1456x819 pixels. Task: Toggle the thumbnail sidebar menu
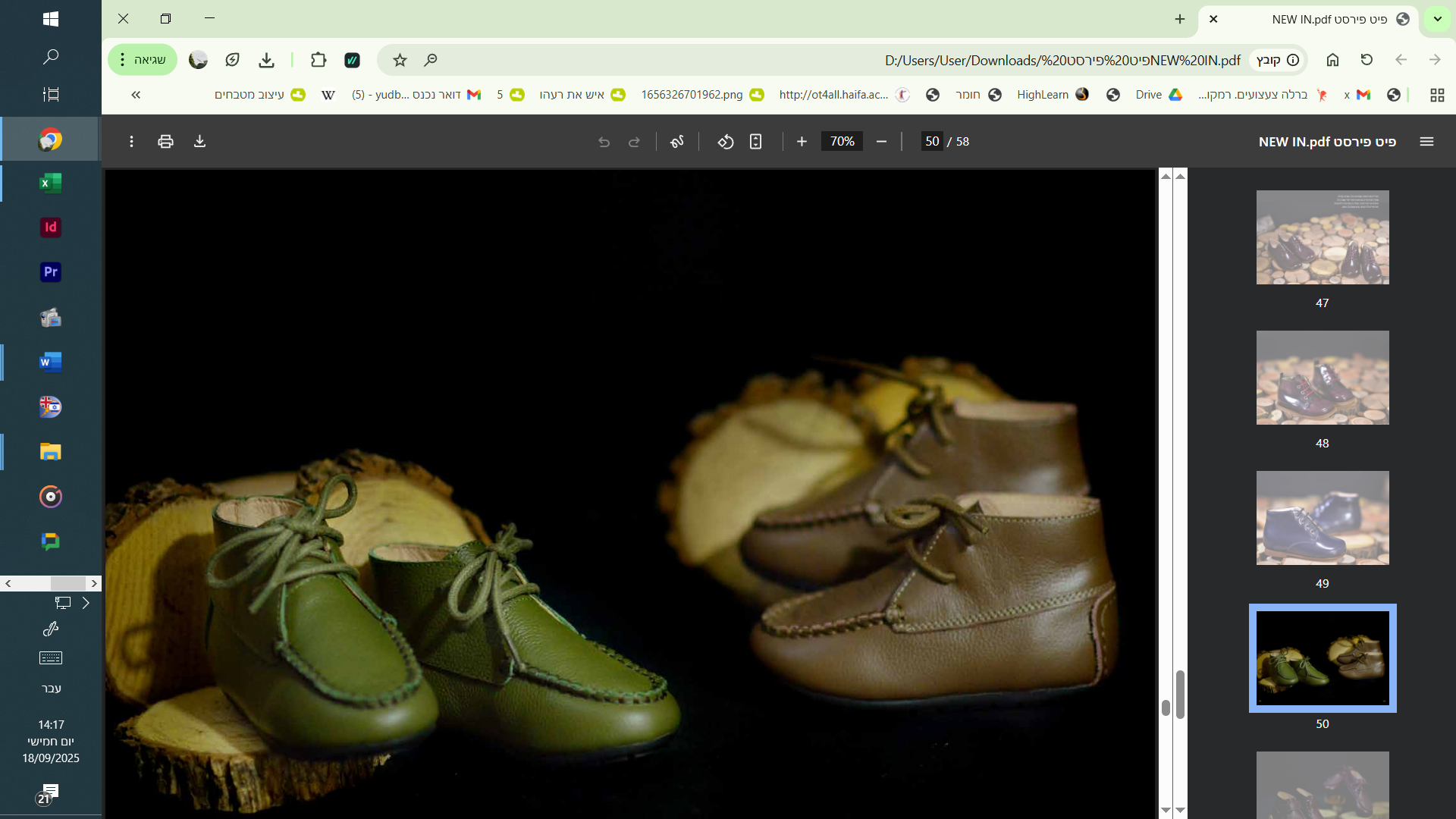[1426, 142]
